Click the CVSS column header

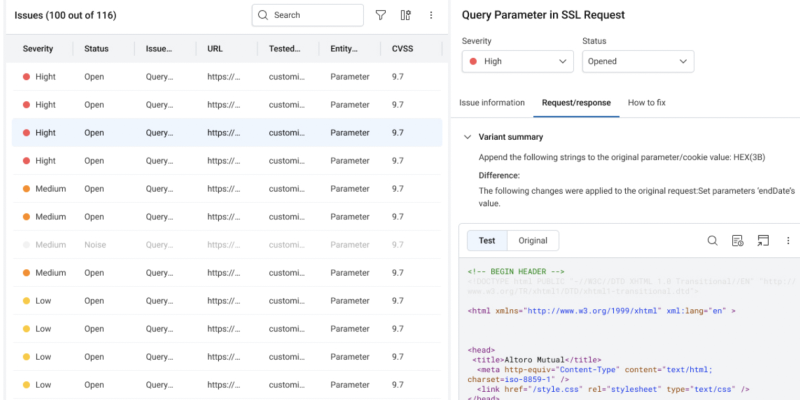coord(404,48)
